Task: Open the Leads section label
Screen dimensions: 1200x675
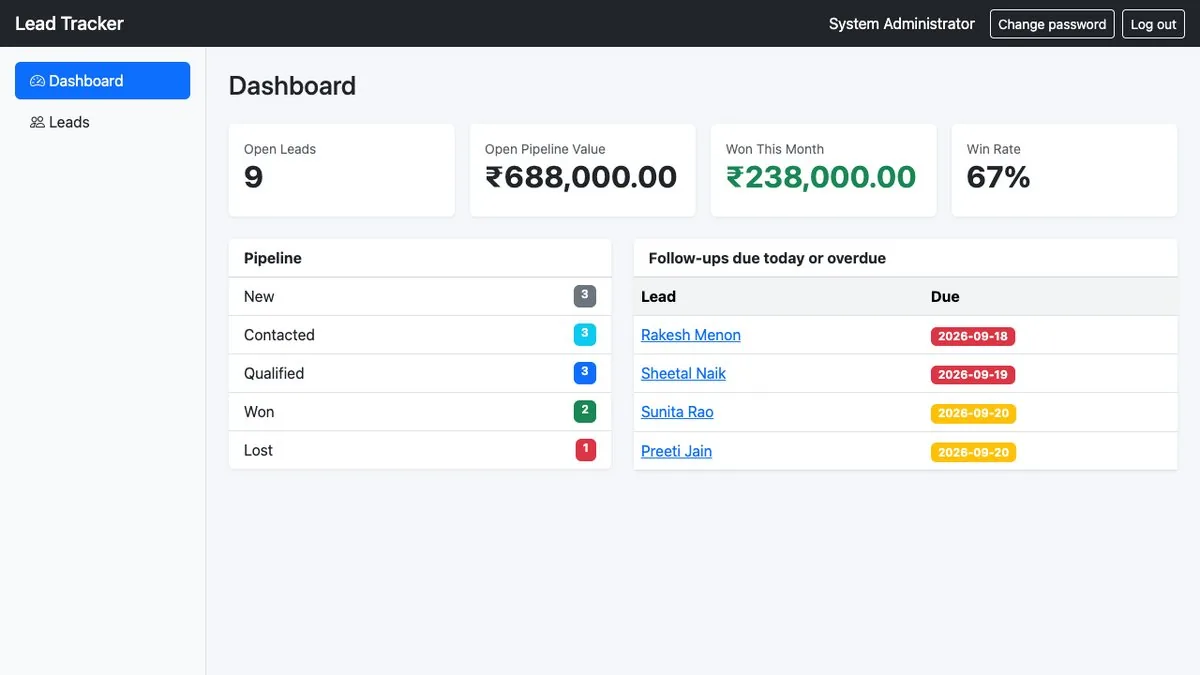Action: (x=69, y=122)
